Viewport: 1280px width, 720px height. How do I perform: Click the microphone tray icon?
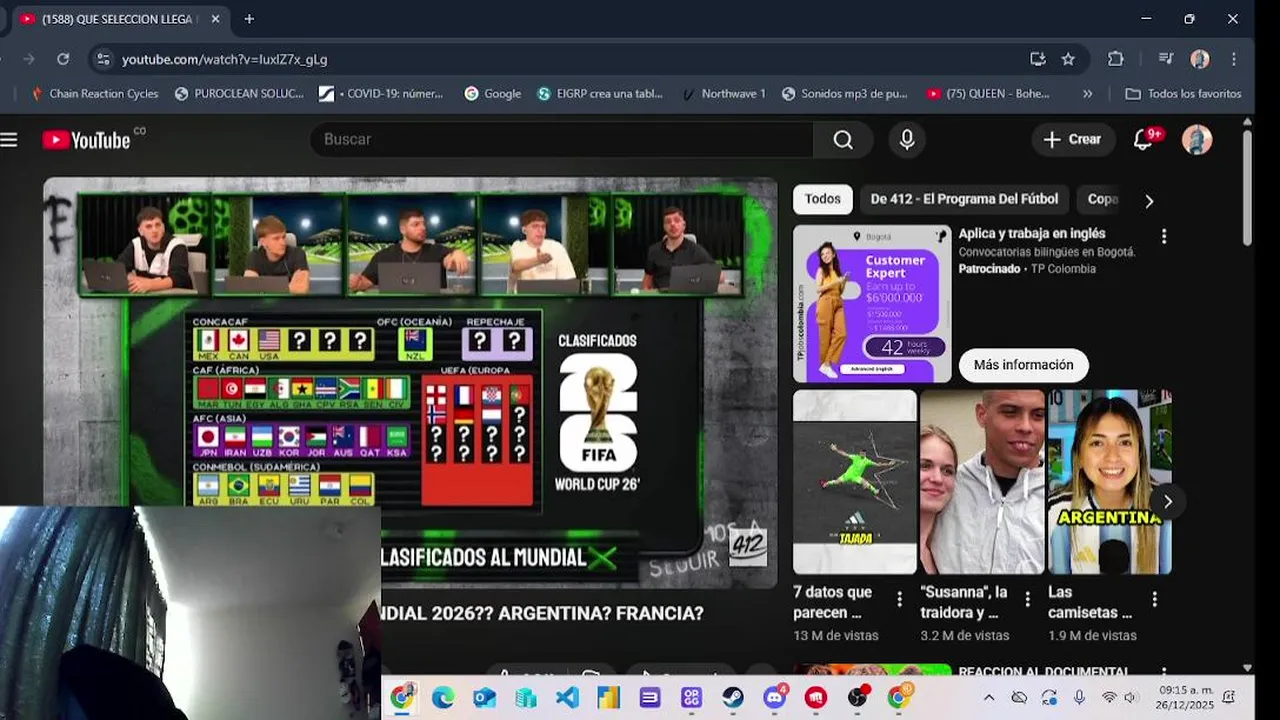(x=1079, y=697)
